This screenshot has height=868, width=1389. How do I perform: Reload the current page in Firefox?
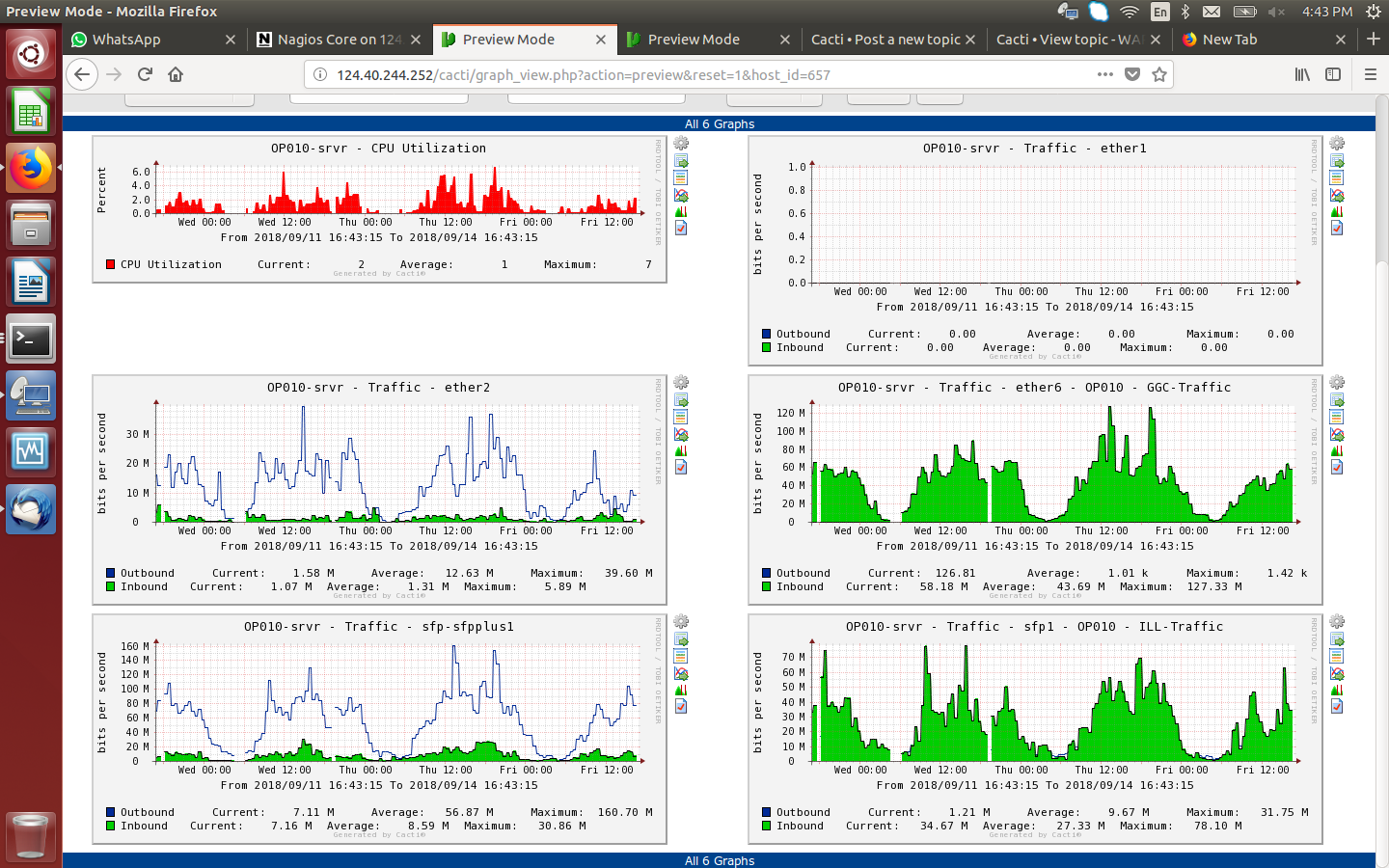(145, 74)
